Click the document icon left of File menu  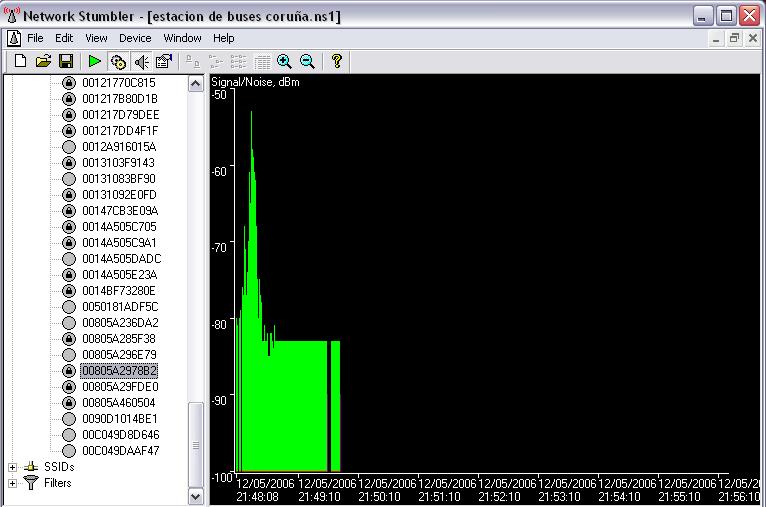point(14,38)
